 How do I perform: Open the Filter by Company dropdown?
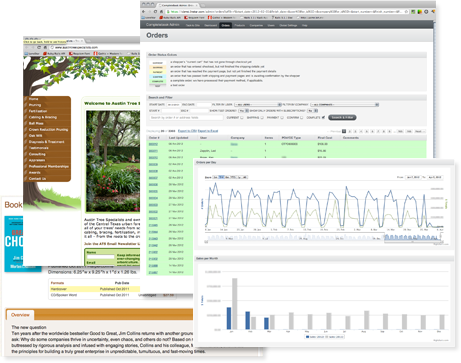coord(344,105)
